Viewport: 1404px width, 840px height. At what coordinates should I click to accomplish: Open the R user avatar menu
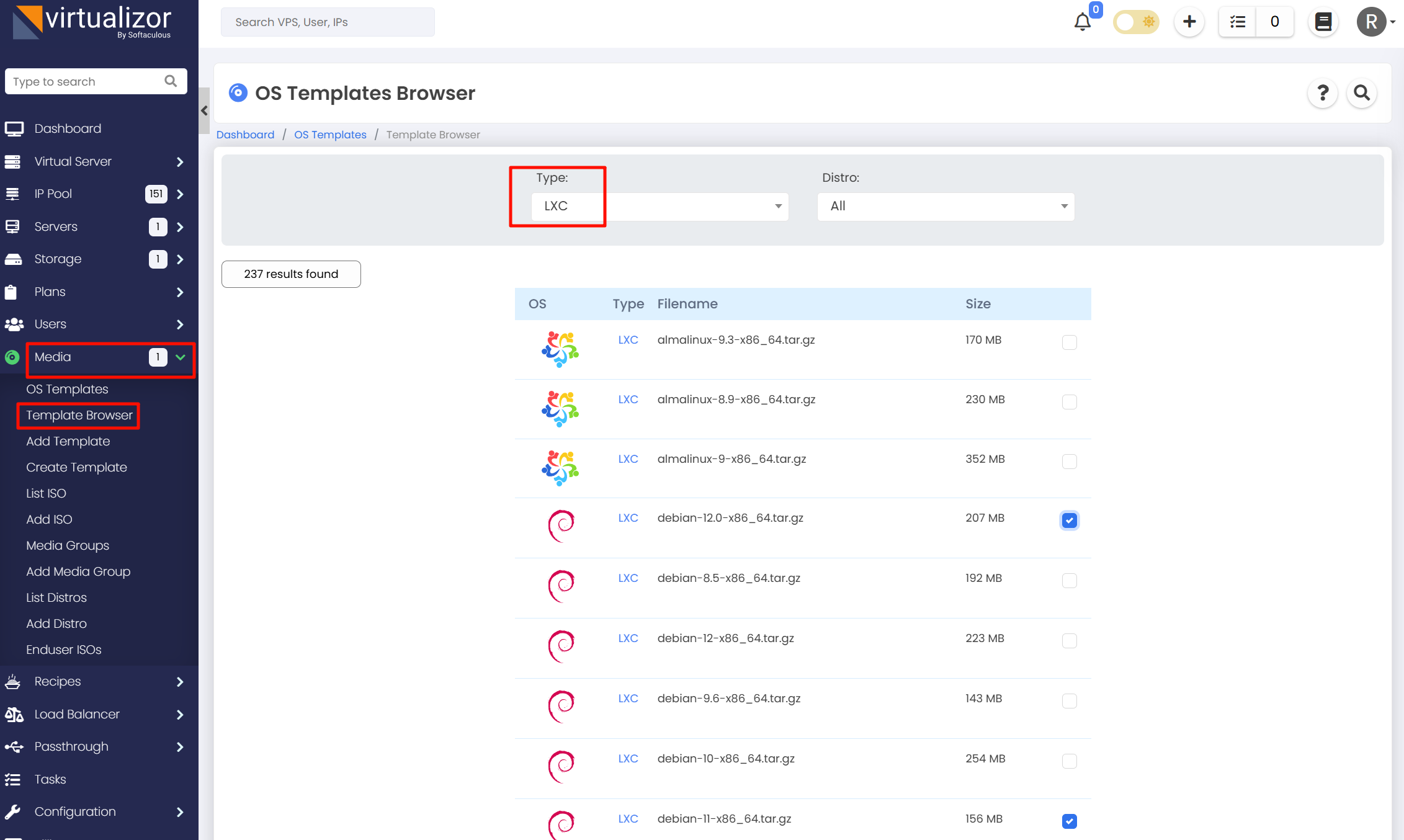1372,22
